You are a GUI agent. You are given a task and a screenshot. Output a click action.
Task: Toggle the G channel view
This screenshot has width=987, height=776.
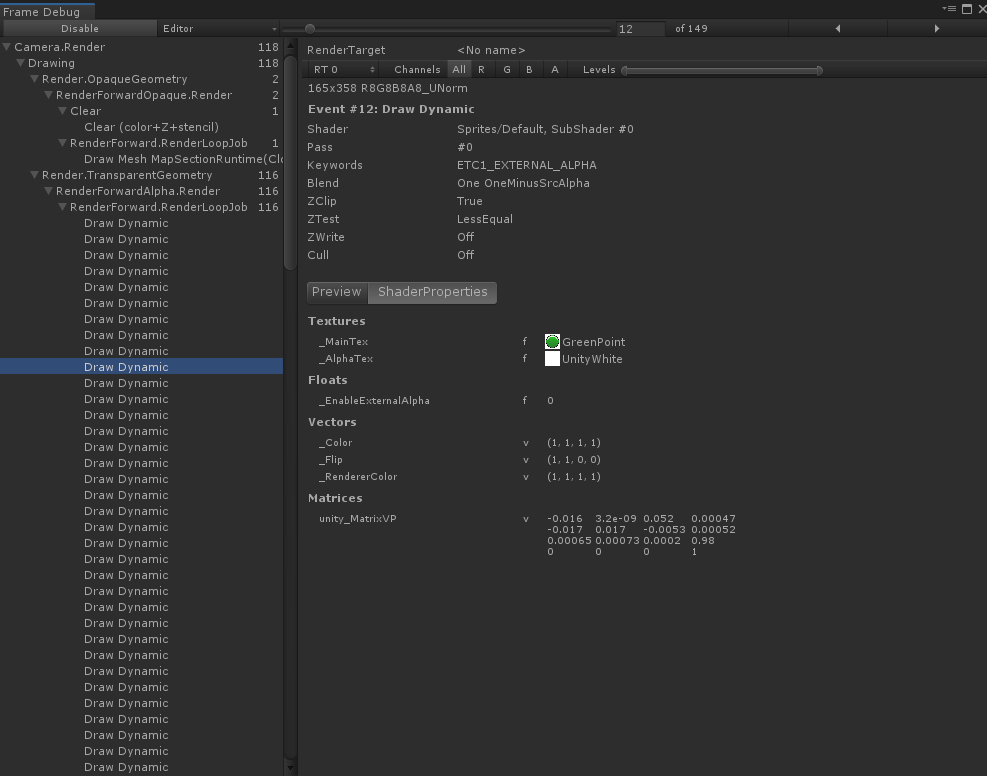504,69
